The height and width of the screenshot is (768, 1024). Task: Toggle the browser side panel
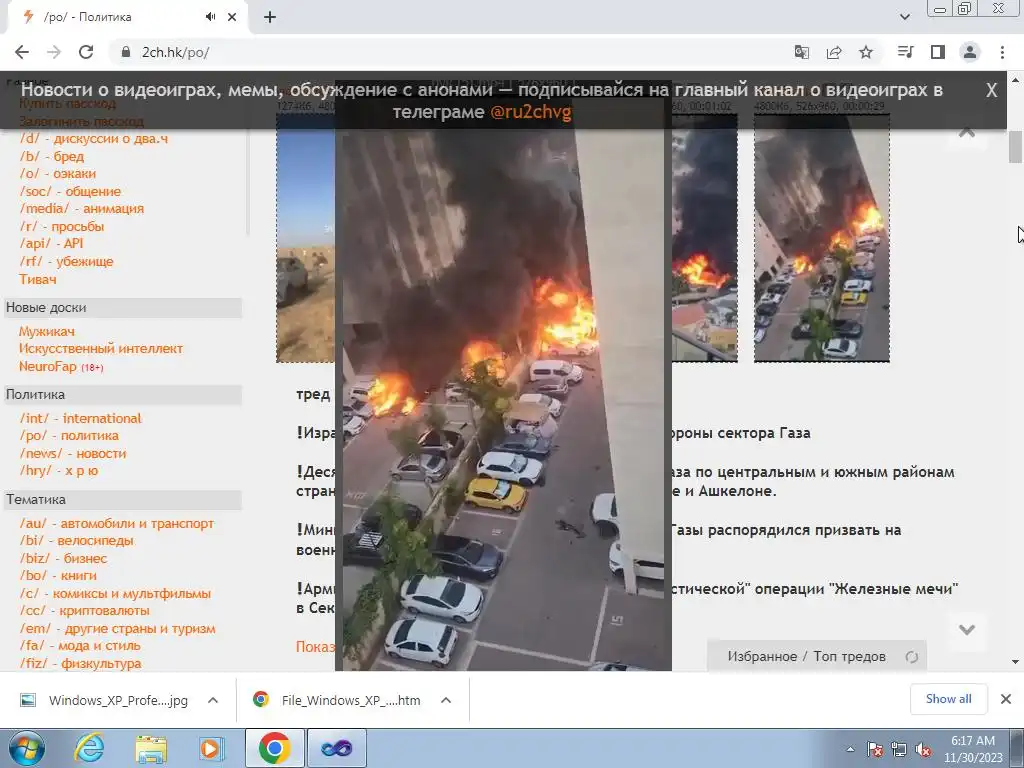pyautogui.click(x=938, y=52)
